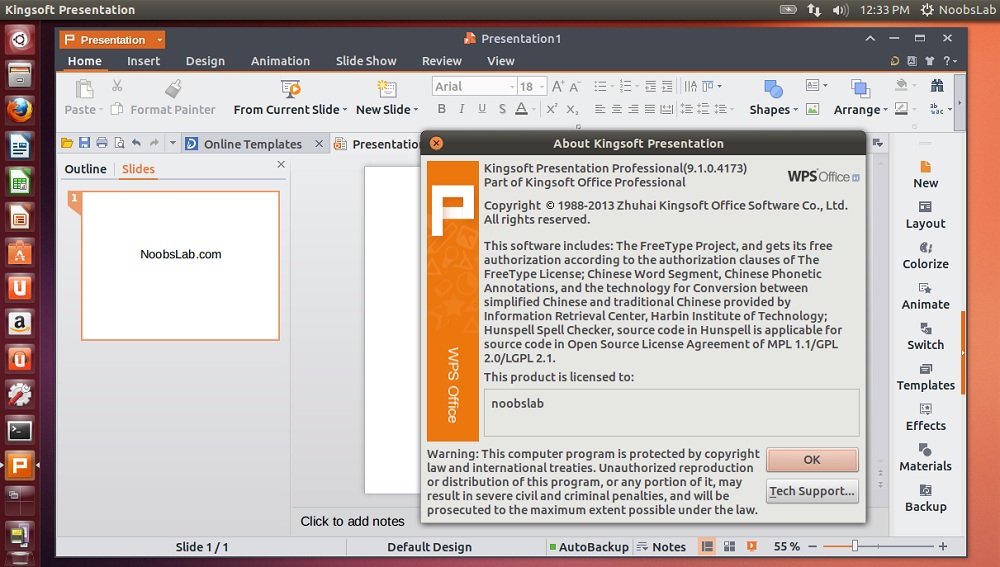1000x567 pixels.
Task: Expand the From Current Slide dropdown arrow
Action: pos(344,110)
